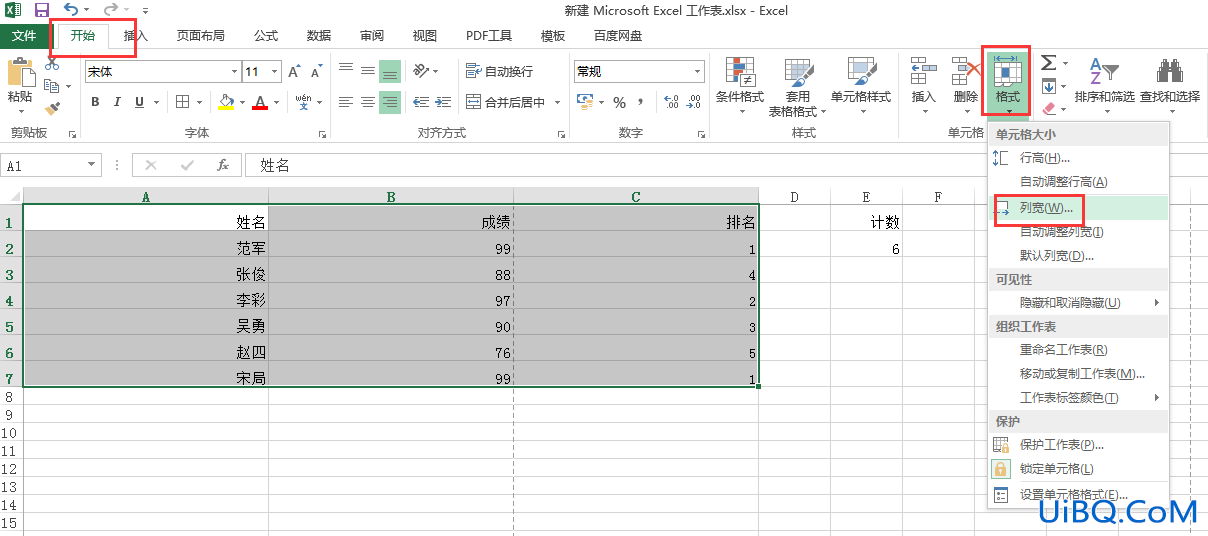Click the AutoSum sigma icon
1208x536 pixels.
point(1048,63)
